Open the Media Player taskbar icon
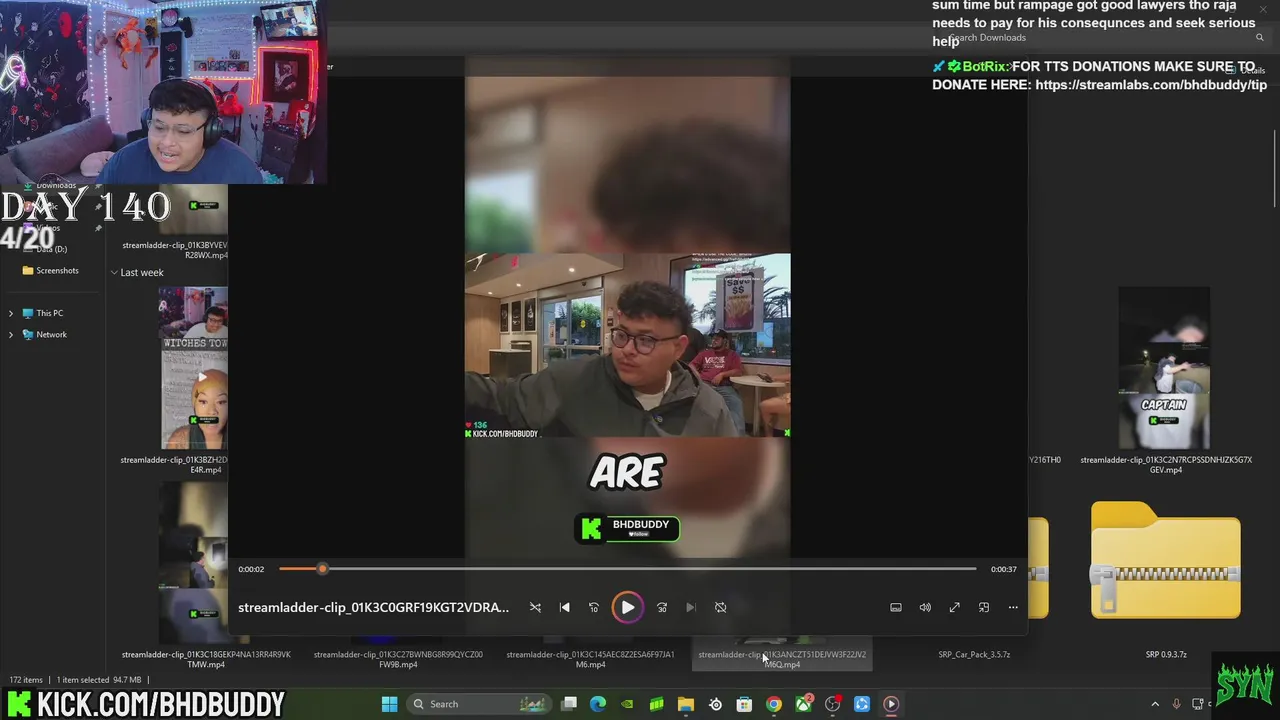Image resolution: width=1280 pixels, height=720 pixels. point(891,704)
